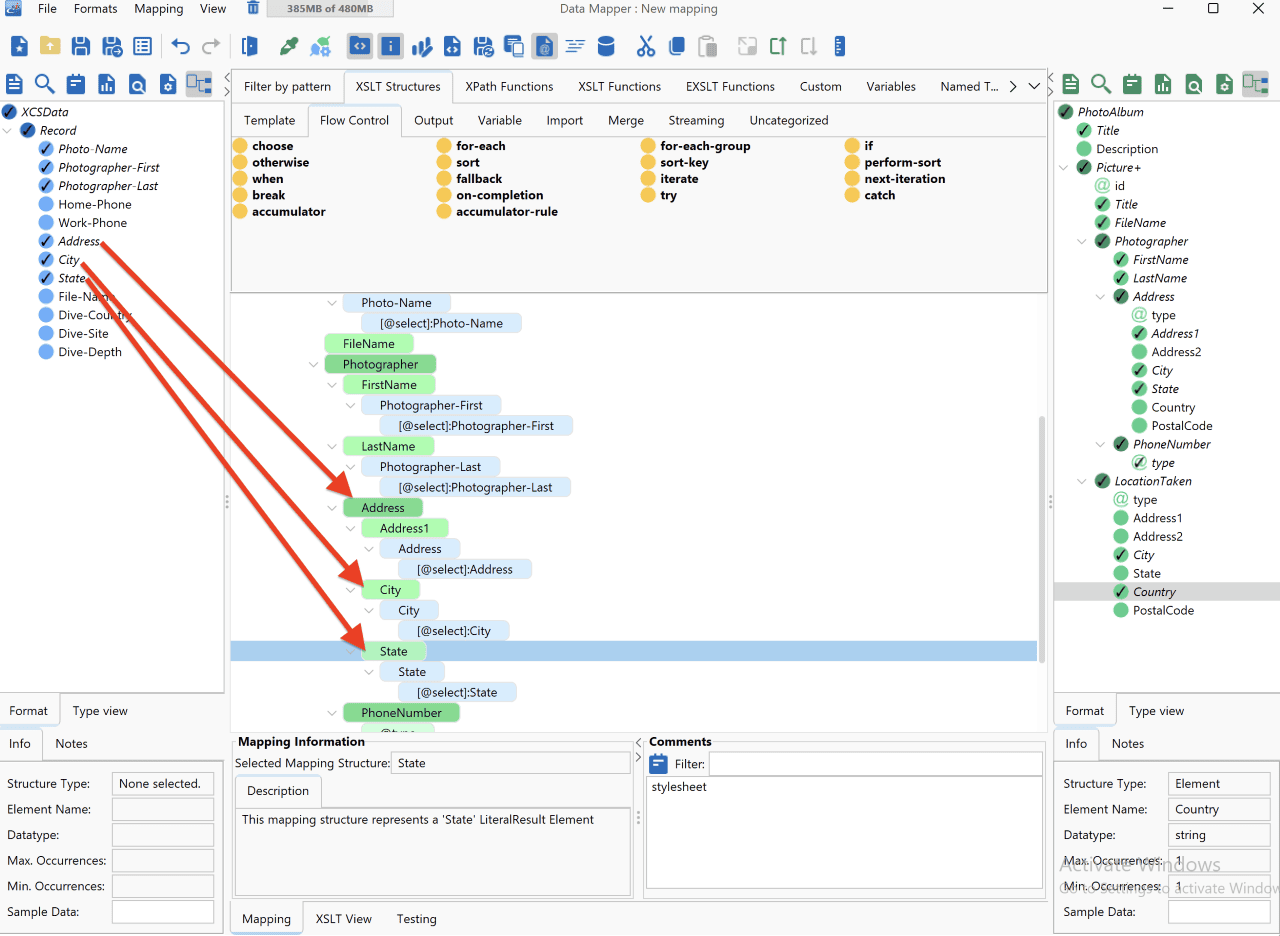Screen dimensions: 1280x936
Task: Show more tabs with the right arrow
Action: (x=1013, y=86)
